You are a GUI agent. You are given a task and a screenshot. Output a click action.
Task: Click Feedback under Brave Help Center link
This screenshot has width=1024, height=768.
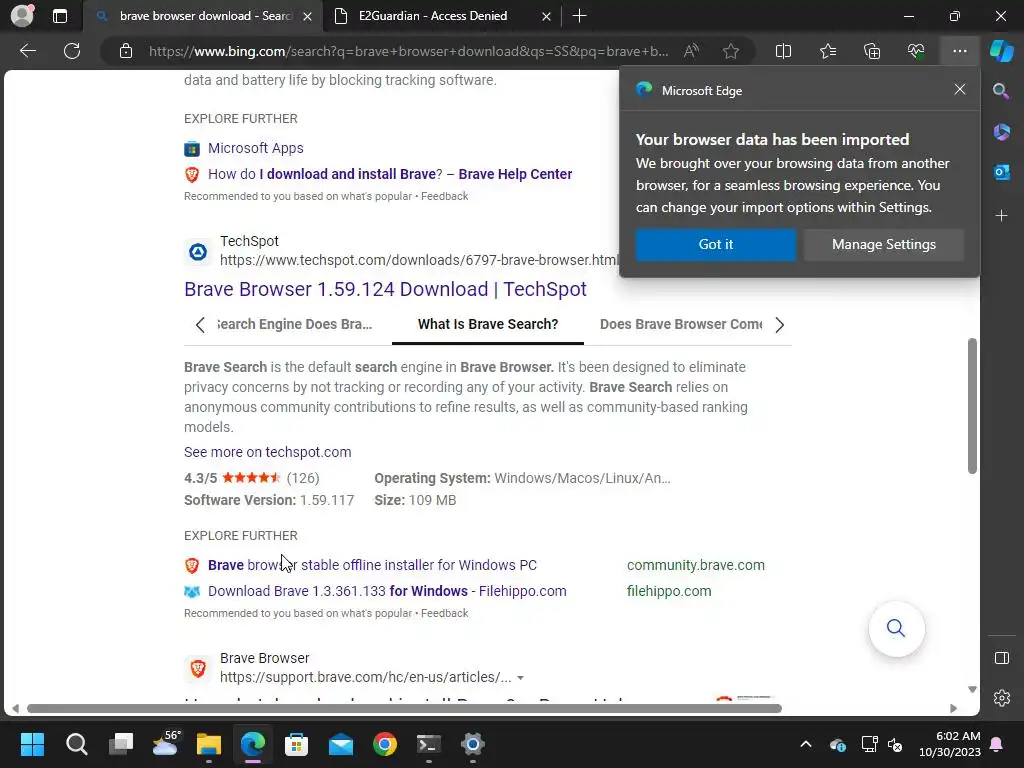pyautogui.click(x=444, y=196)
